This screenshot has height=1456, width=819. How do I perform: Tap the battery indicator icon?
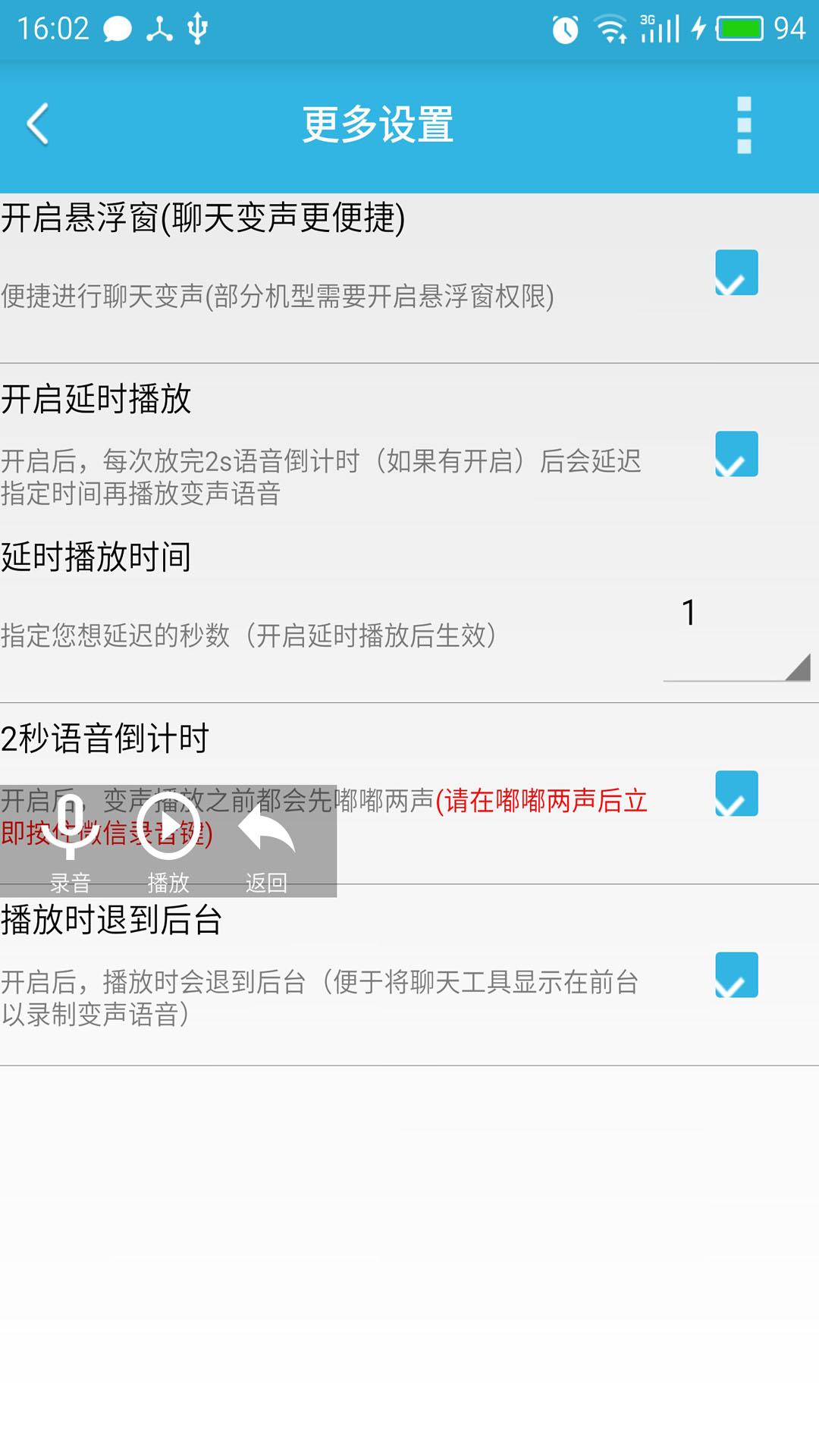point(739,29)
